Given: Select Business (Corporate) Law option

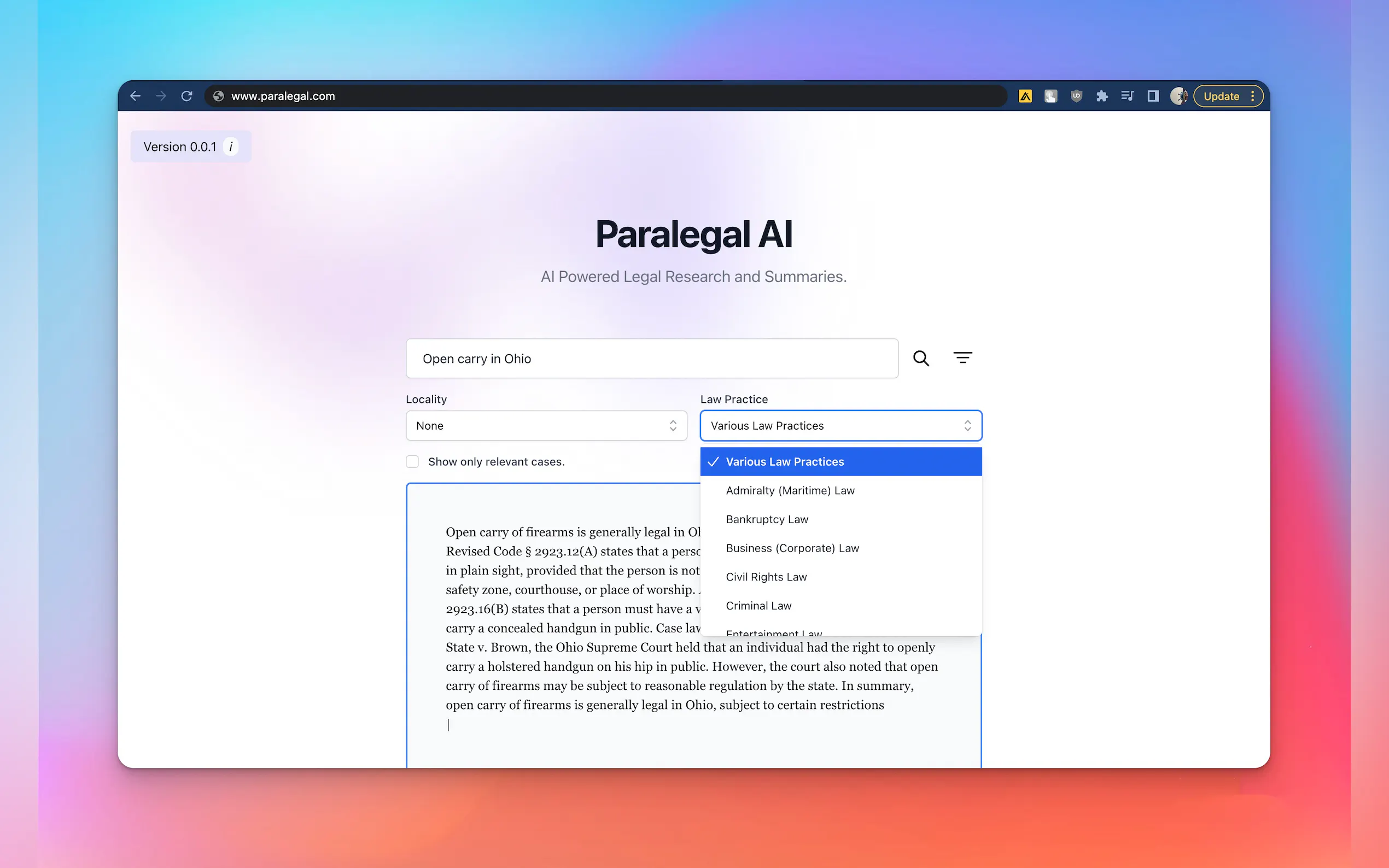Looking at the screenshot, I should (x=792, y=548).
